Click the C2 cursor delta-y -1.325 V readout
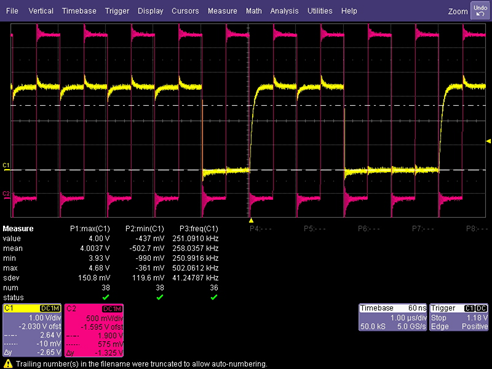 109,352
